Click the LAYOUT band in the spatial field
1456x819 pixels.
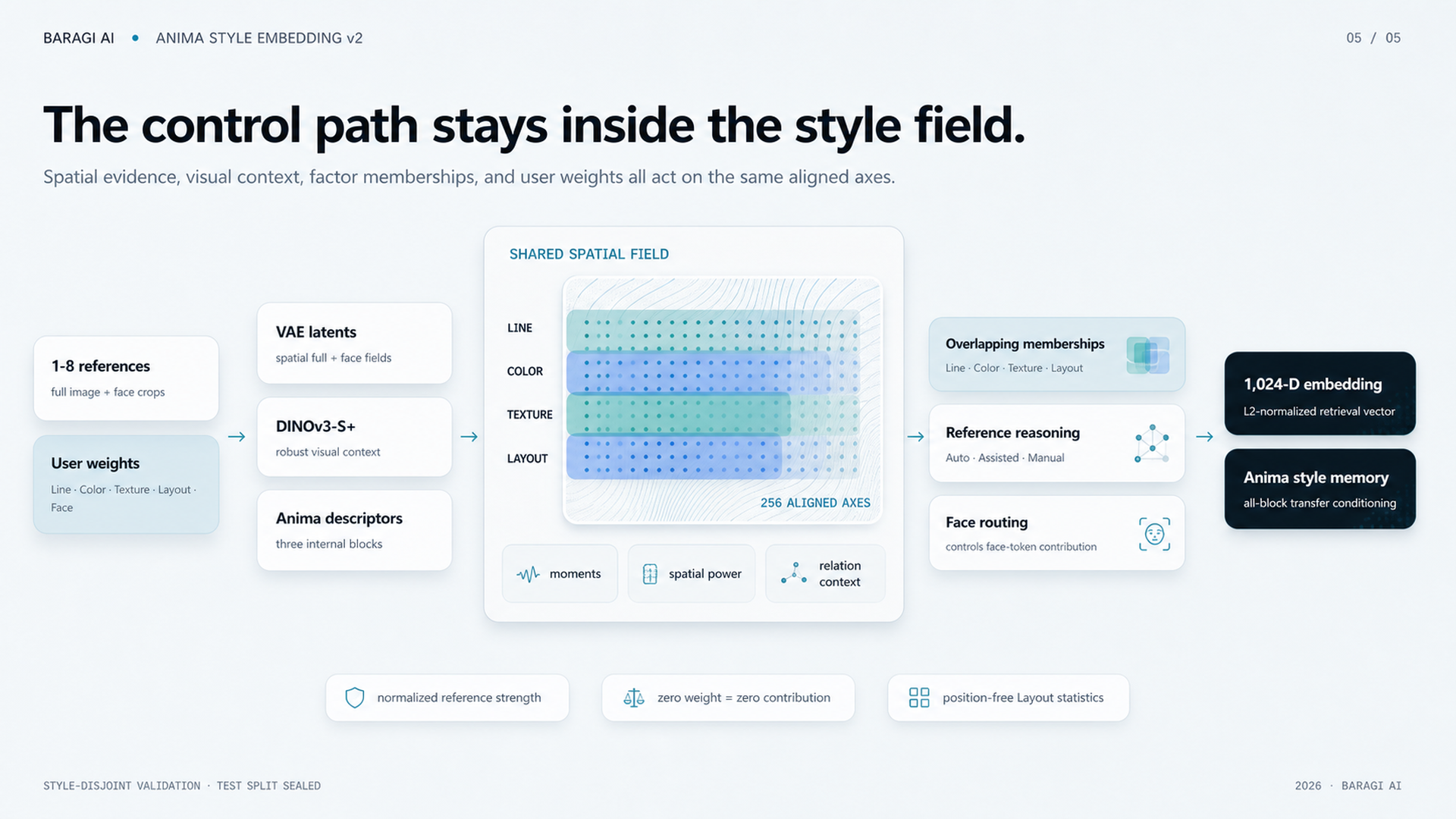point(713,457)
